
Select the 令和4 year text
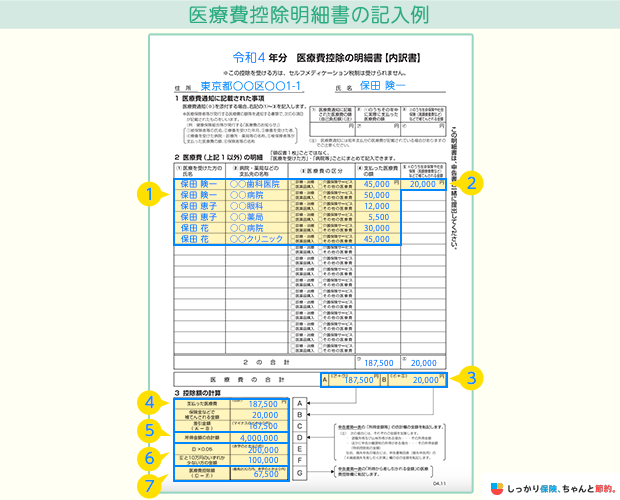click(248, 58)
